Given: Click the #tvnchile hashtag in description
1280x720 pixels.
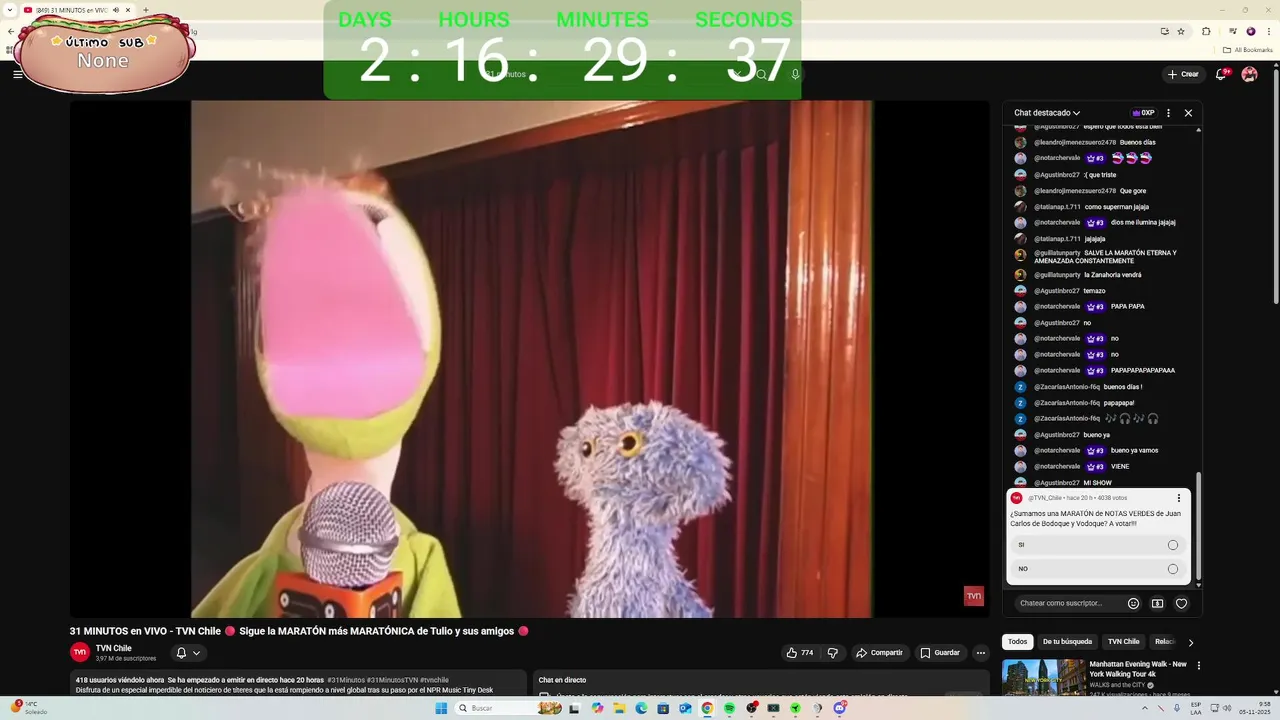Looking at the screenshot, I should tap(434, 680).
